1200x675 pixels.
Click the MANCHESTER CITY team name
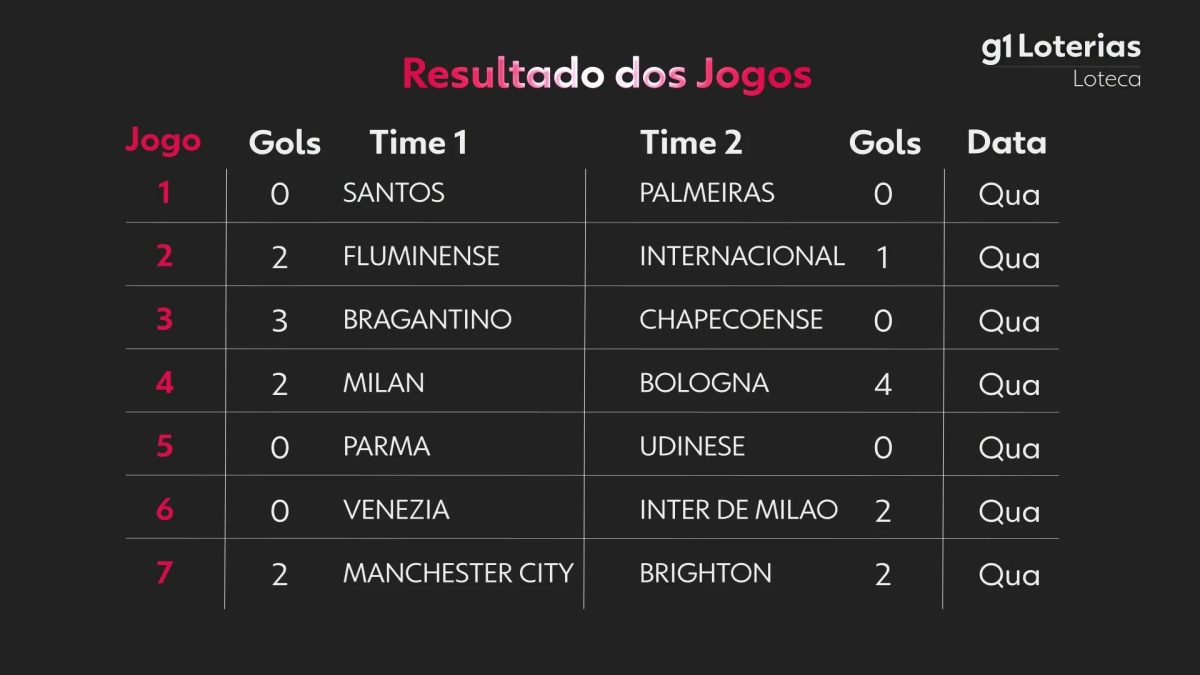458,573
